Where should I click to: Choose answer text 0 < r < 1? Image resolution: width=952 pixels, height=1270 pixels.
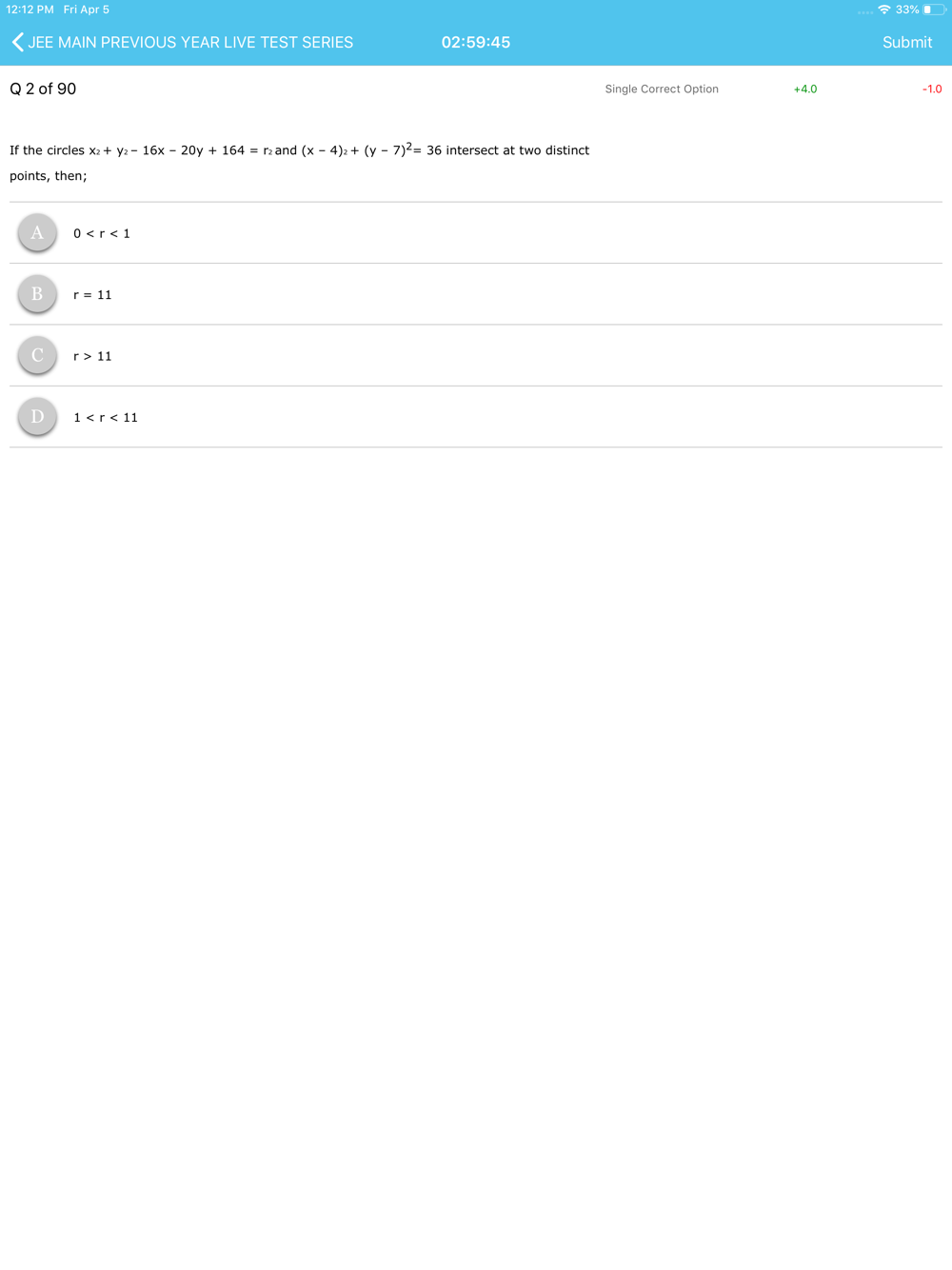click(102, 233)
